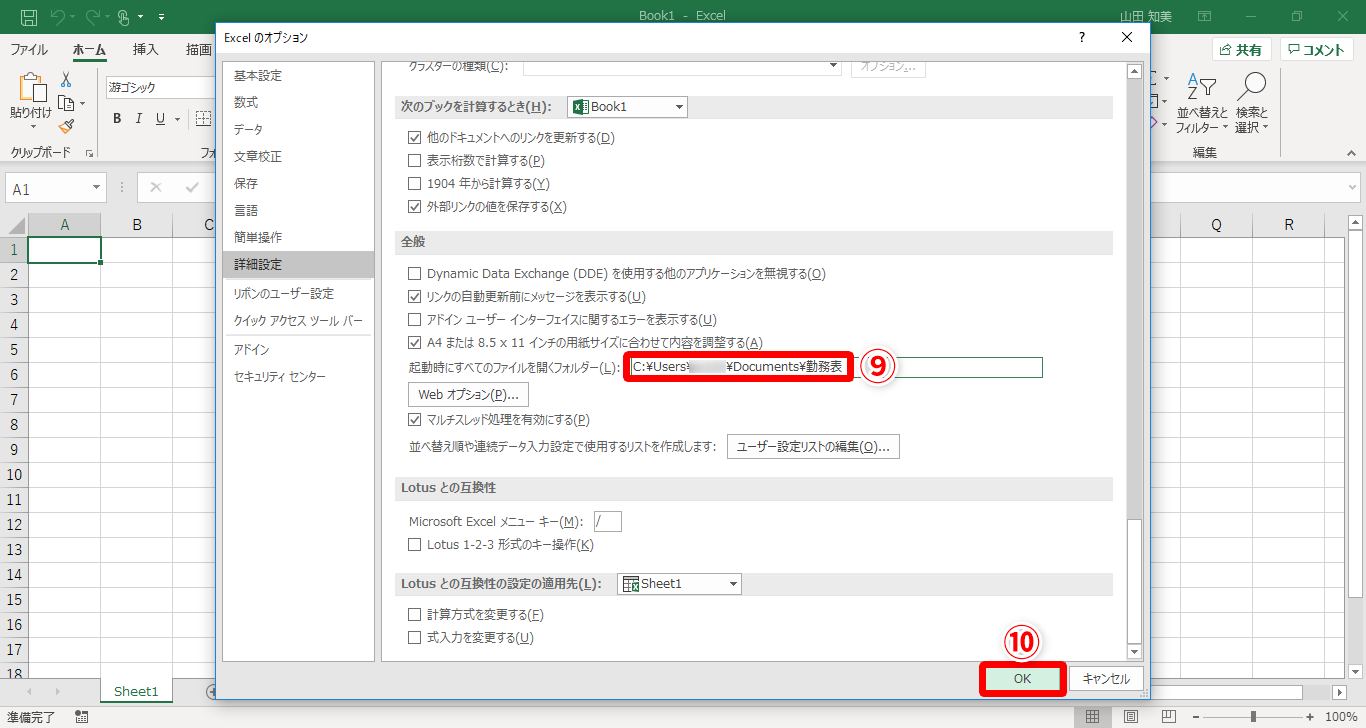
Task: Switch to Page Layout view in the status bar
Action: [1130, 717]
